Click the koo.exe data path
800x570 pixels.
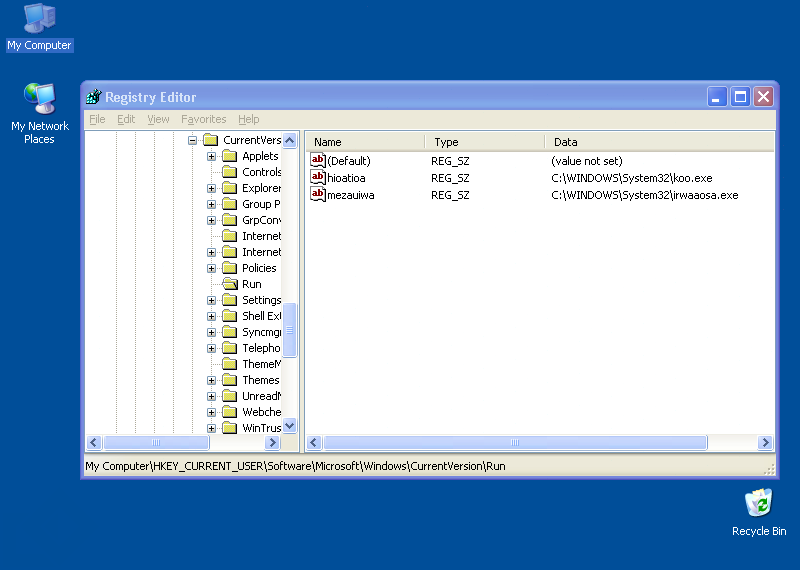[x=632, y=178]
